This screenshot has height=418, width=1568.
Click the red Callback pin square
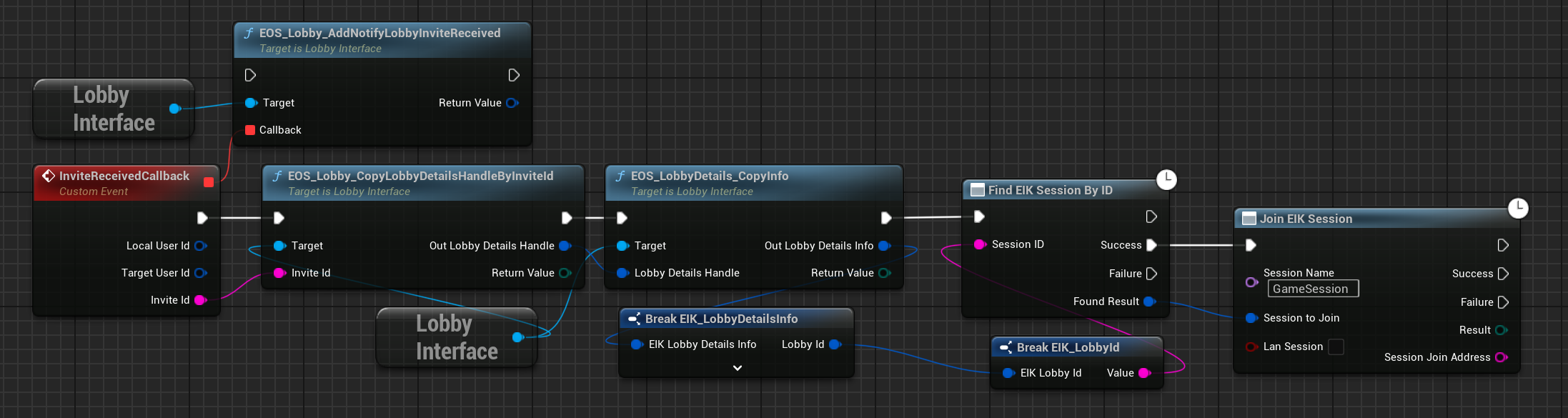pos(250,130)
